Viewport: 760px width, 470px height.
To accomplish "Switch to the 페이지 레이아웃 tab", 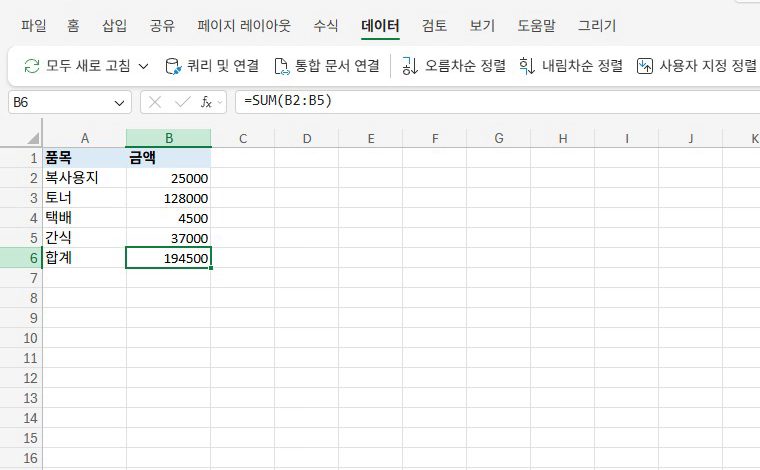I will point(244,25).
